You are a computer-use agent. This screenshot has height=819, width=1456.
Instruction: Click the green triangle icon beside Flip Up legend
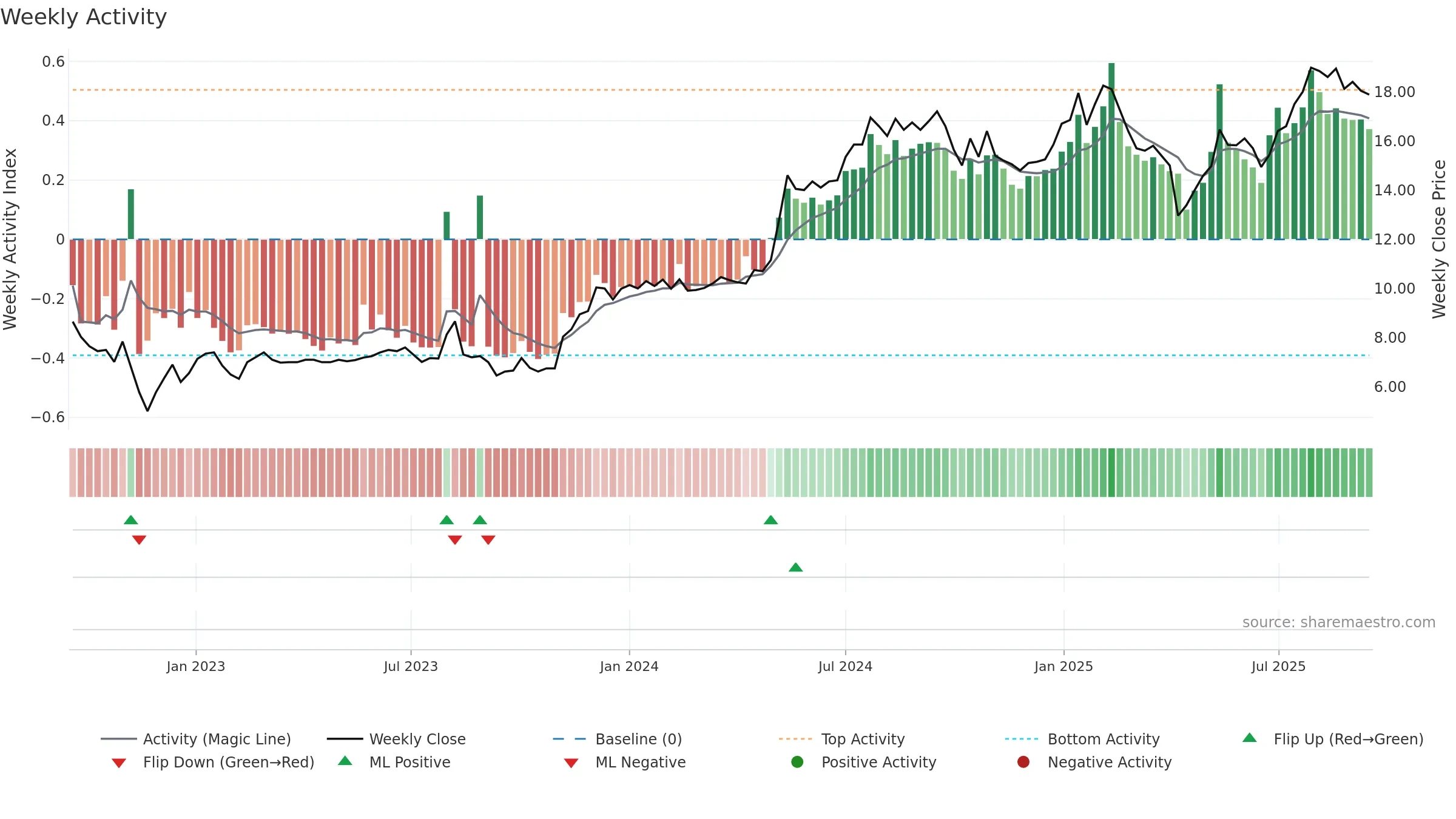click(x=1250, y=738)
